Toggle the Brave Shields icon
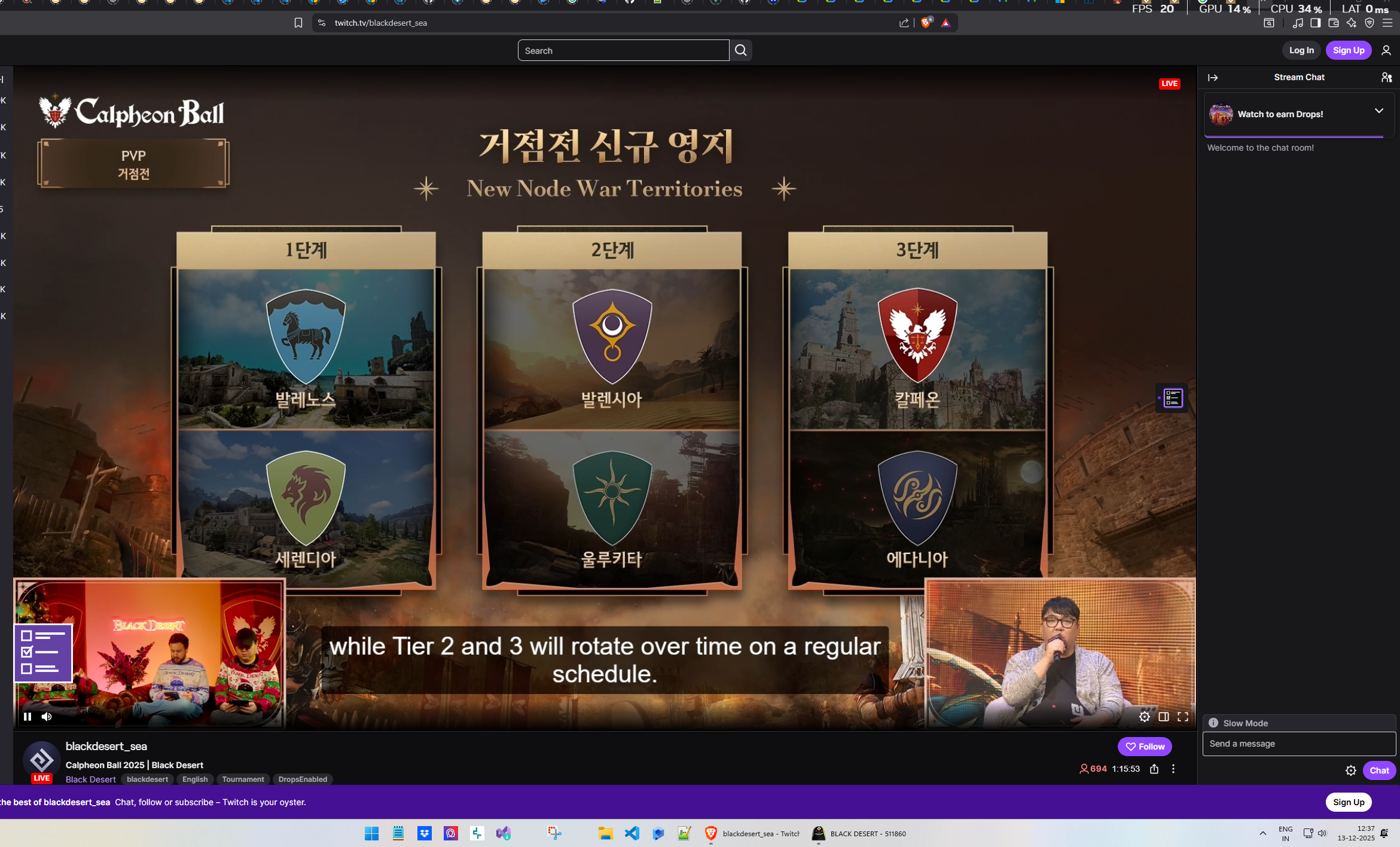 [x=926, y=23]
